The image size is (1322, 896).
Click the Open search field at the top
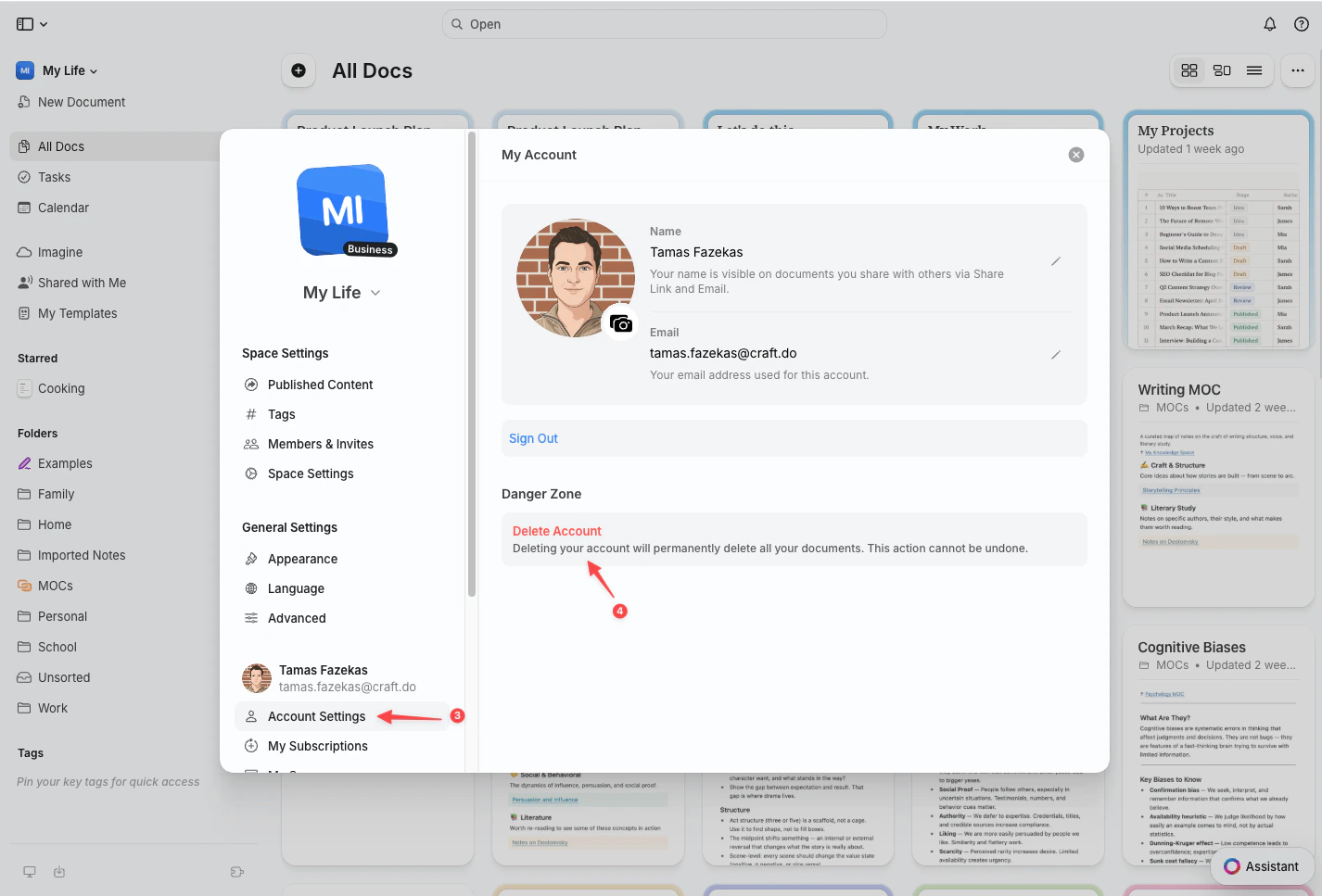click(664, 24)
